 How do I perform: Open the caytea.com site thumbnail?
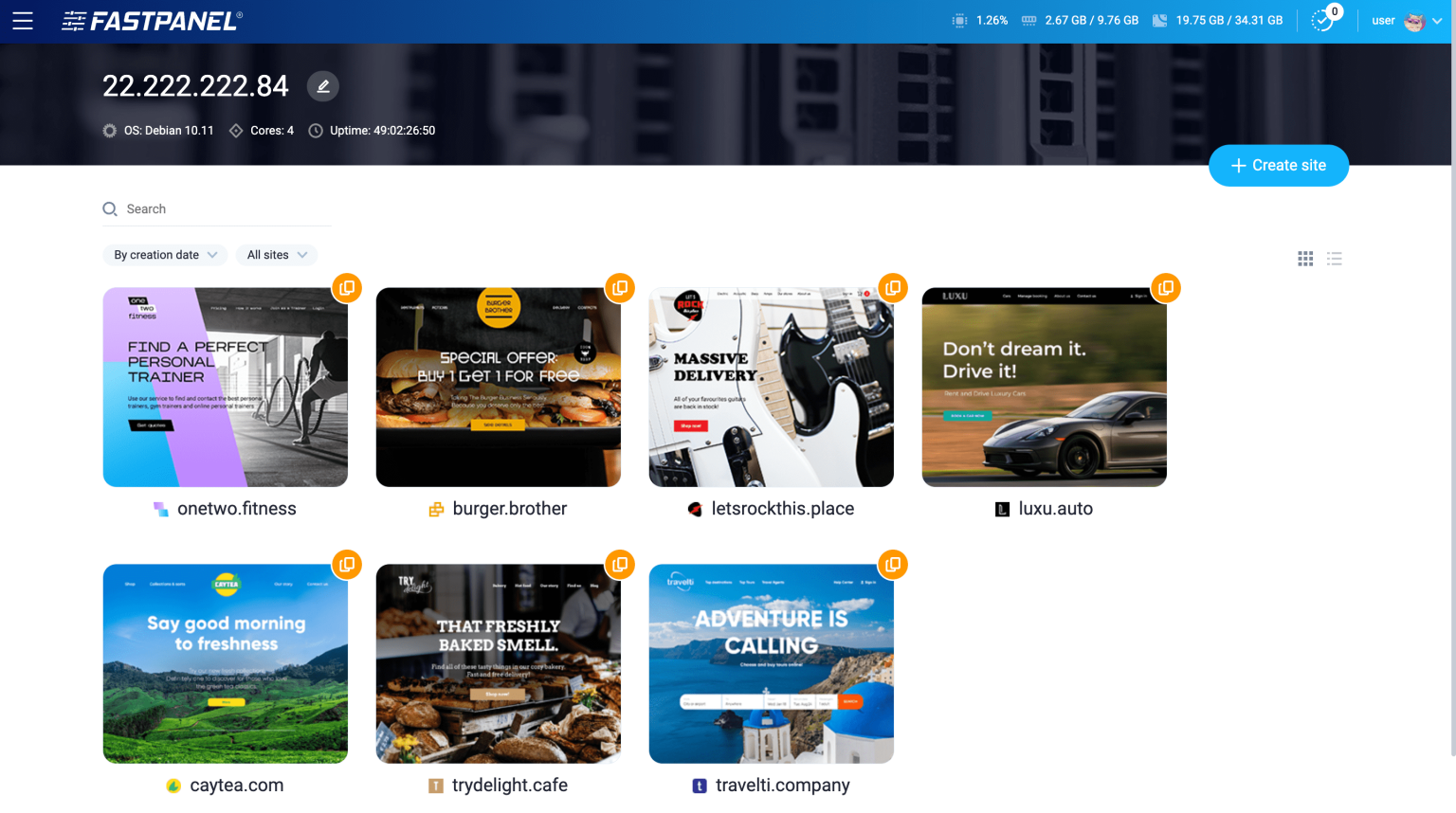[225, 663]
